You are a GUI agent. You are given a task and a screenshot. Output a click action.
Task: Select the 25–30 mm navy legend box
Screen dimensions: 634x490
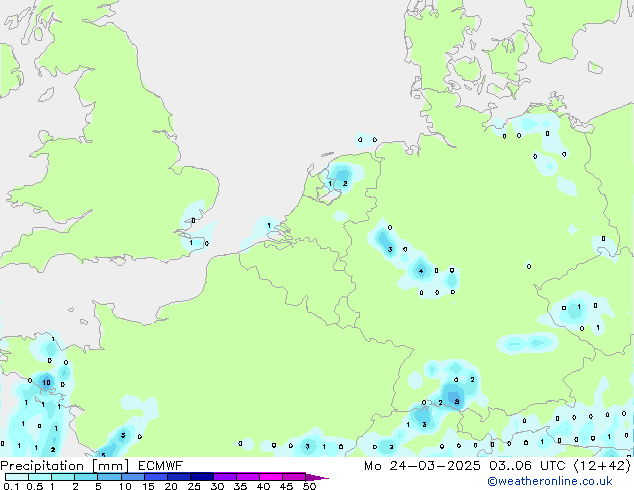(201, 477)
